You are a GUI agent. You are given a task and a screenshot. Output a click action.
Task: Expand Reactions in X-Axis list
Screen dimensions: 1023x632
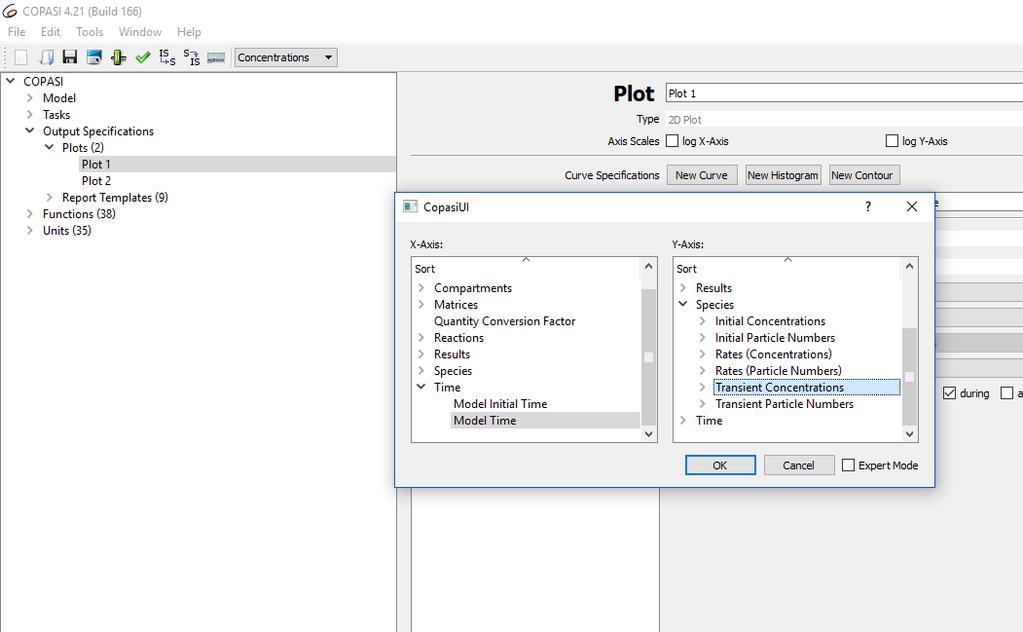[421, 337]
